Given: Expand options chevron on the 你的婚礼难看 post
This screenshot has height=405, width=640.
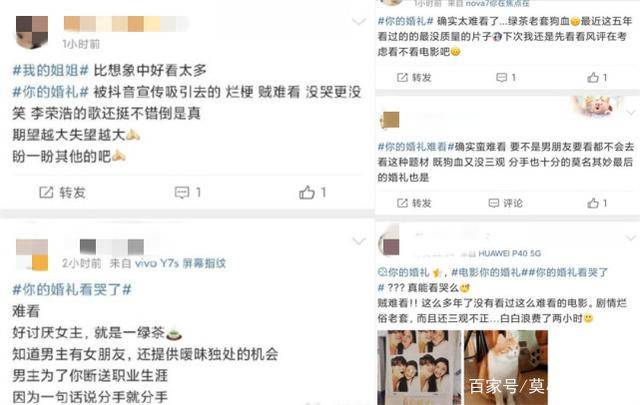Looking at the screenshot, I should click(x=631, y=112).
